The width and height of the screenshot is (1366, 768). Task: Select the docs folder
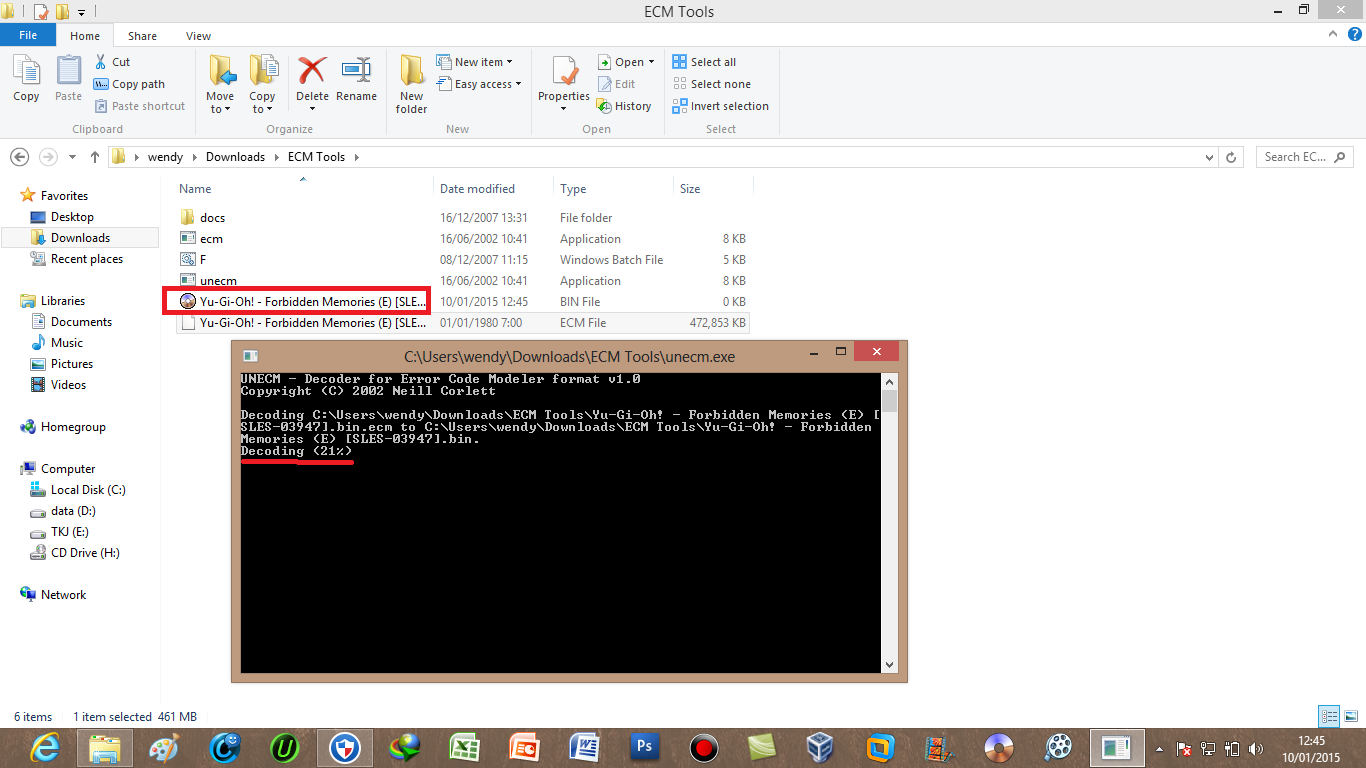pyautogui.click(x=462, y=217)
